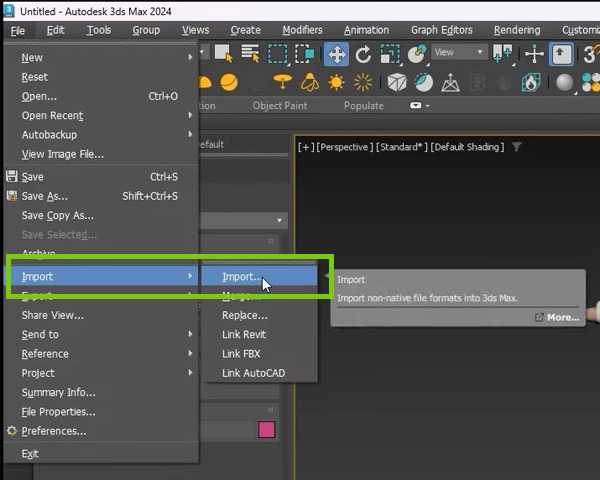Viewport: 600px width, 480px height.
Task: Activate Select and Move tool
Action: click(x=336, y=54)
